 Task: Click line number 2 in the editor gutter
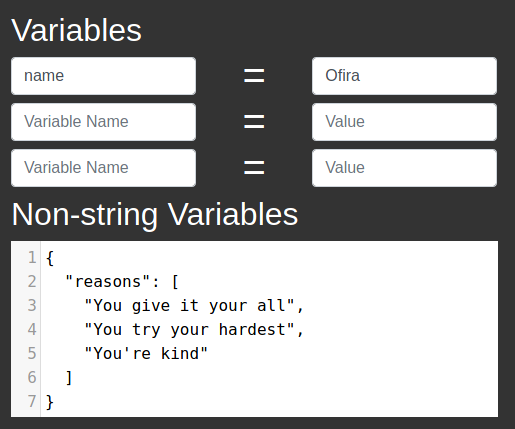point(32,282)
